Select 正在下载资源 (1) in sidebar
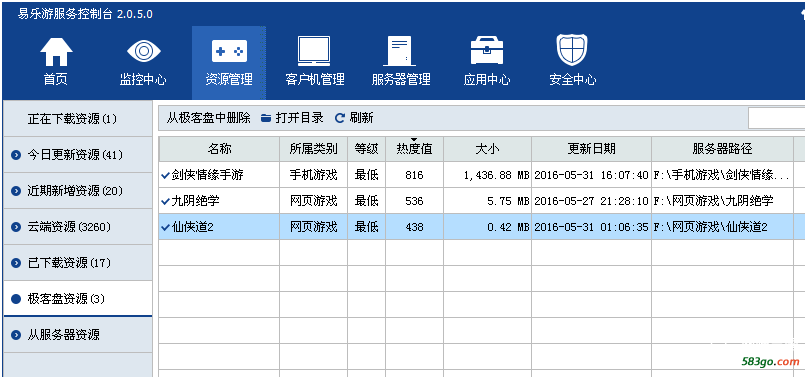This screenshot has width=805, height=377. point(78,119)
